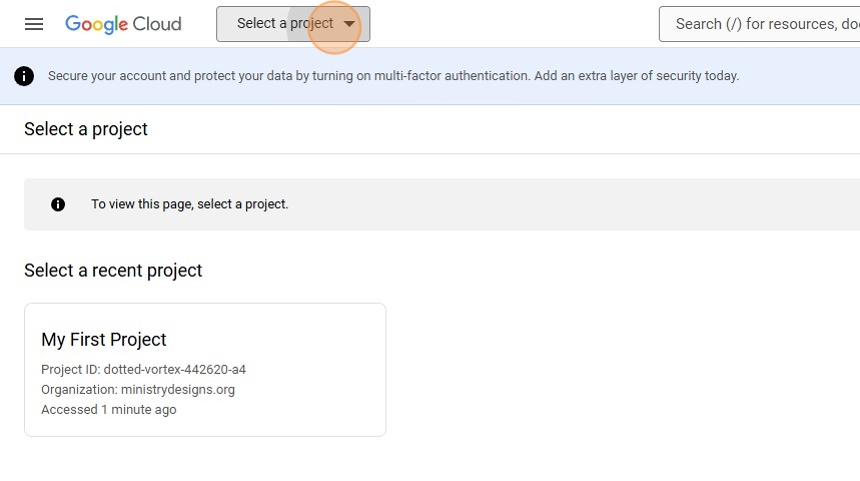Viewport: 860px width, 481px height.
Task: Click the Project ID dotted-vortex-442620-a4 line
Action: (x=143, y=369)
